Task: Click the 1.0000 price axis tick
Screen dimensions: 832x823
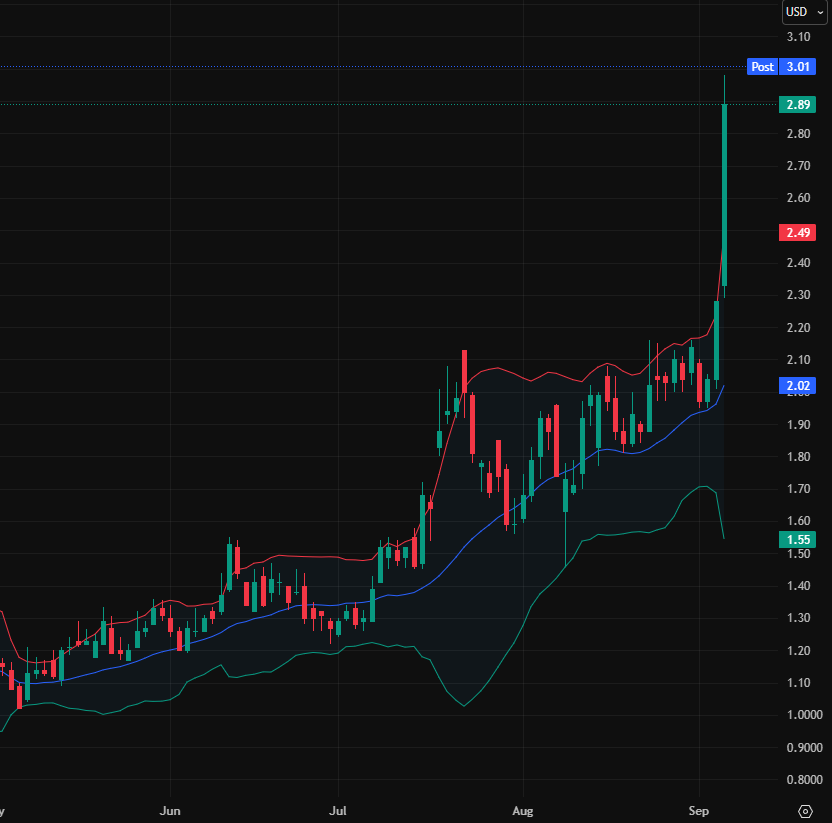Action: pos(804,715)
